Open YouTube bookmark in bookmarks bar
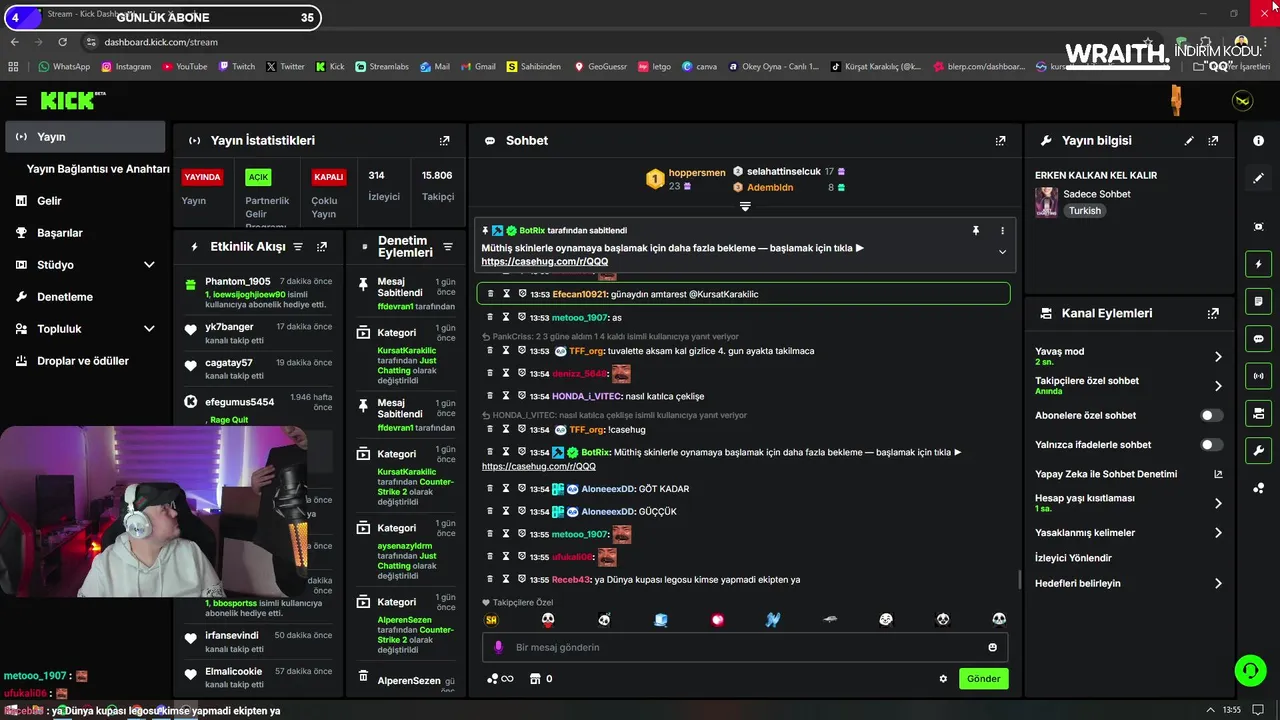Image resolution: width=1280 pixels, height=720 pixels. tap(184, 67)
